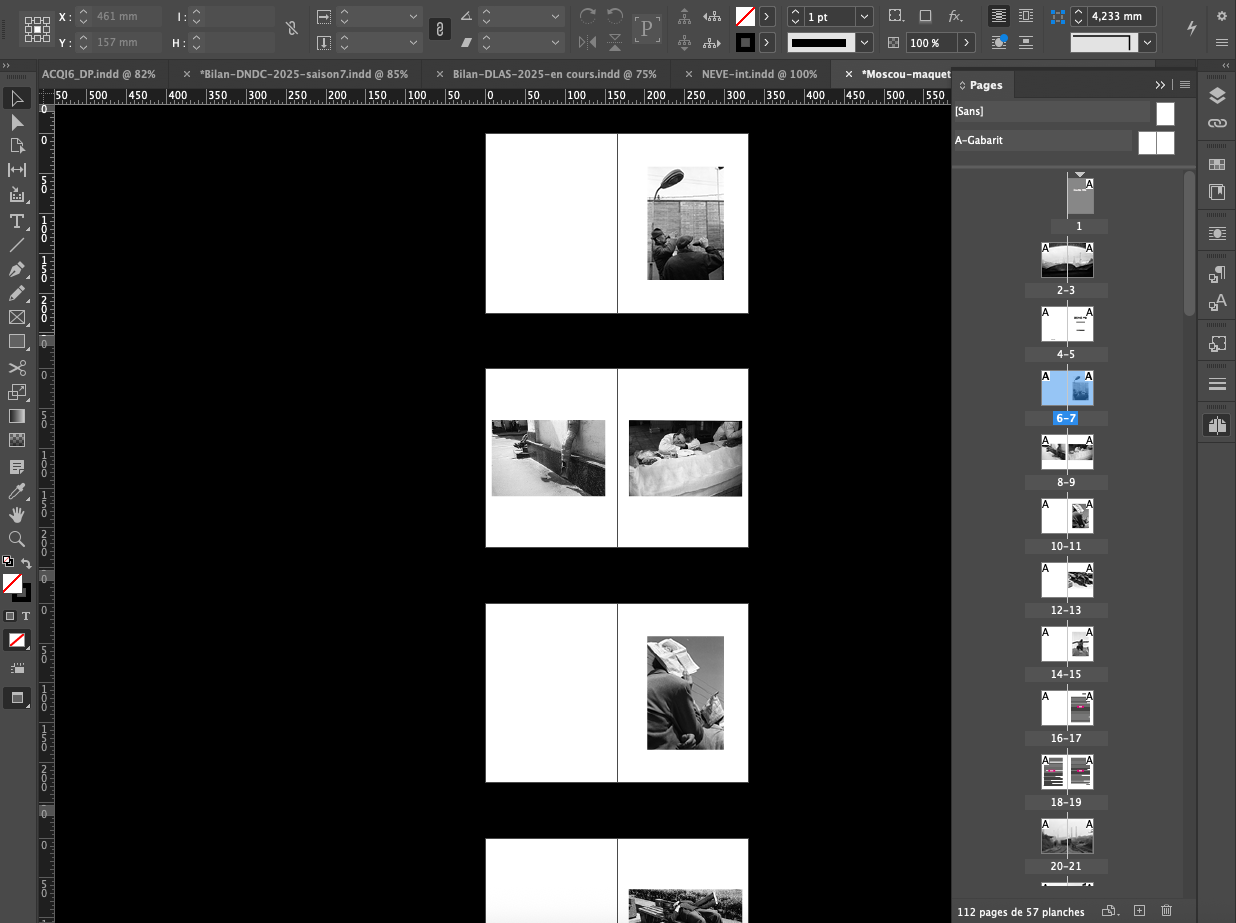
Task: Switch to Bilan-DNDC-2025-saison7.indd tab
Action: pyautogui.click(x=304, y=74)
